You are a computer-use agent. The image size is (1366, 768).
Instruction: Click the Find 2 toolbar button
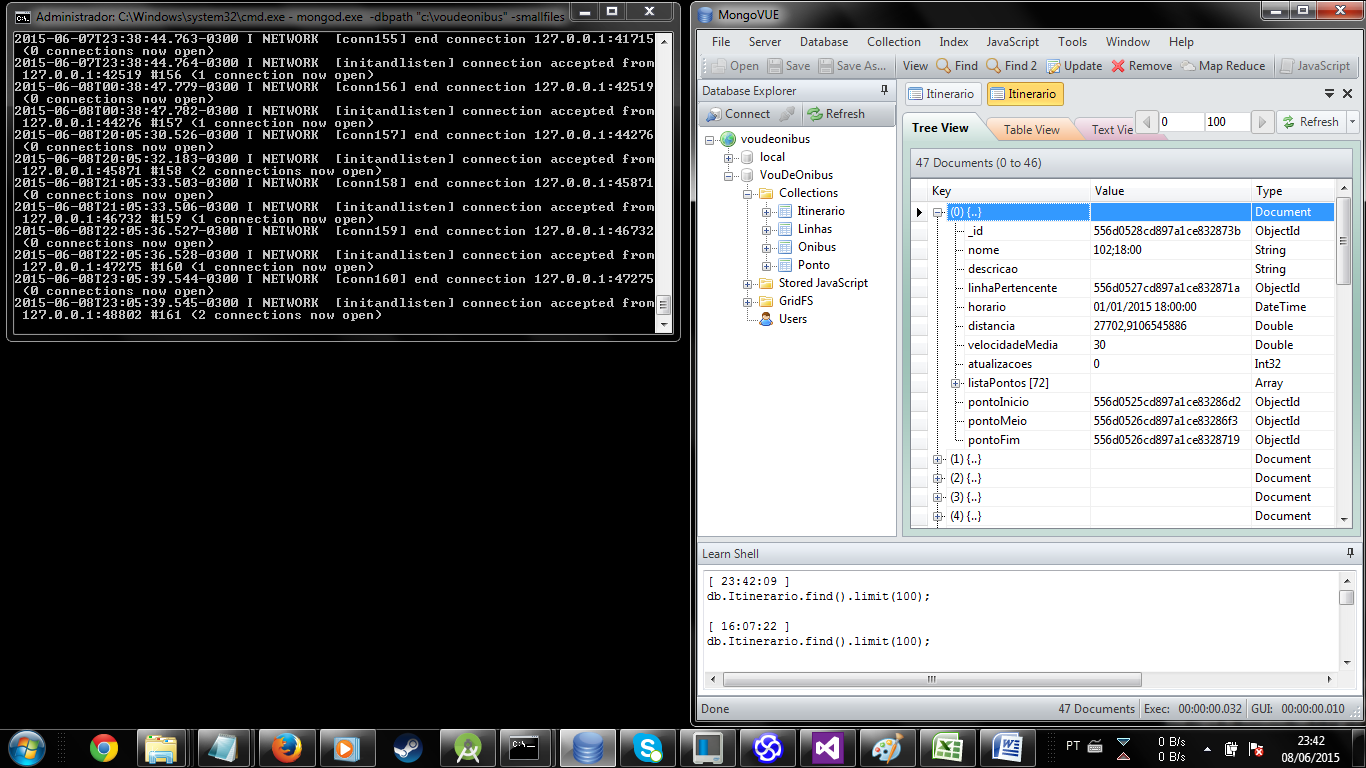click(x=1012, y=66)
